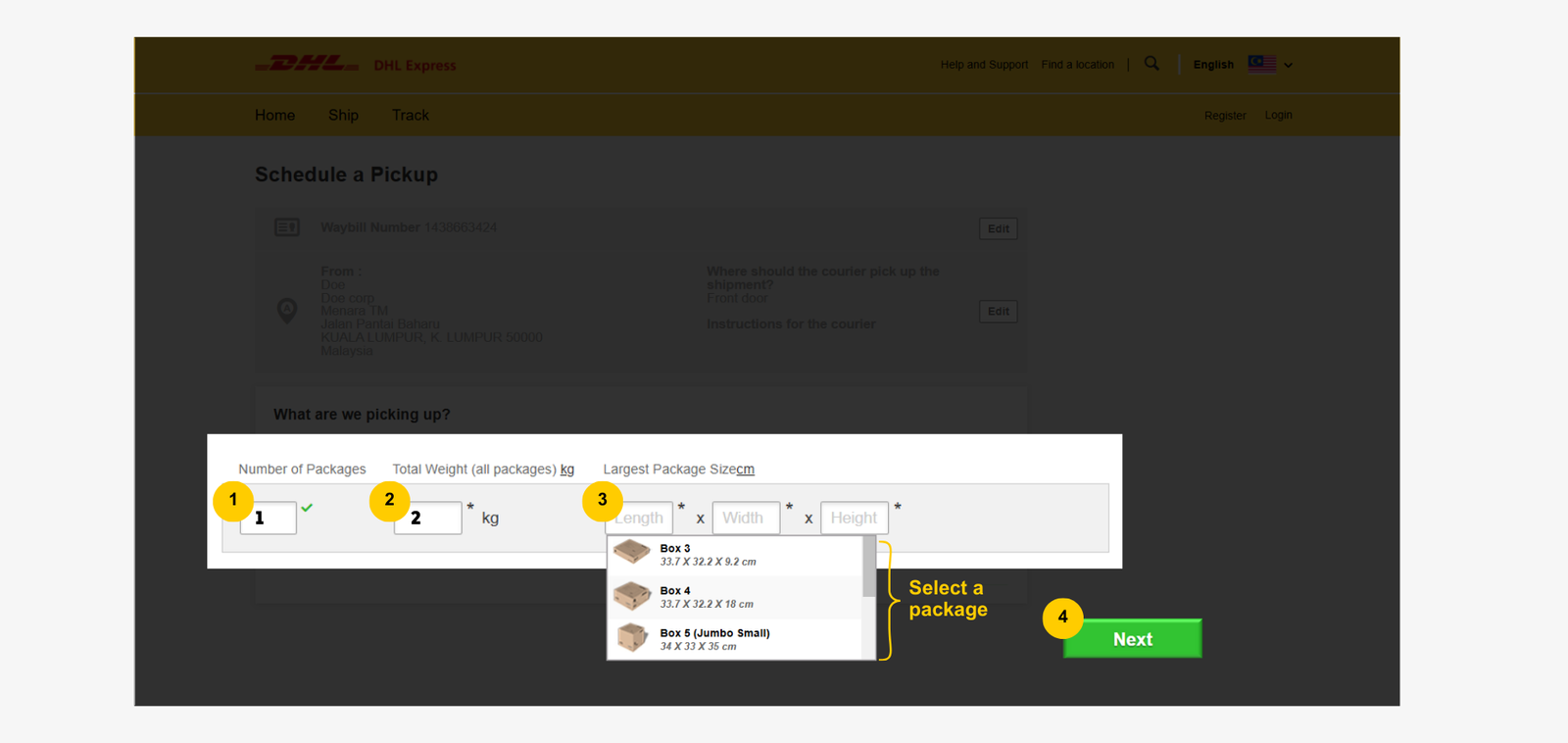The height and width of the screenshot is (743, 1568).
Task: Click the DHL logo in header
Action: pos(307,65)
